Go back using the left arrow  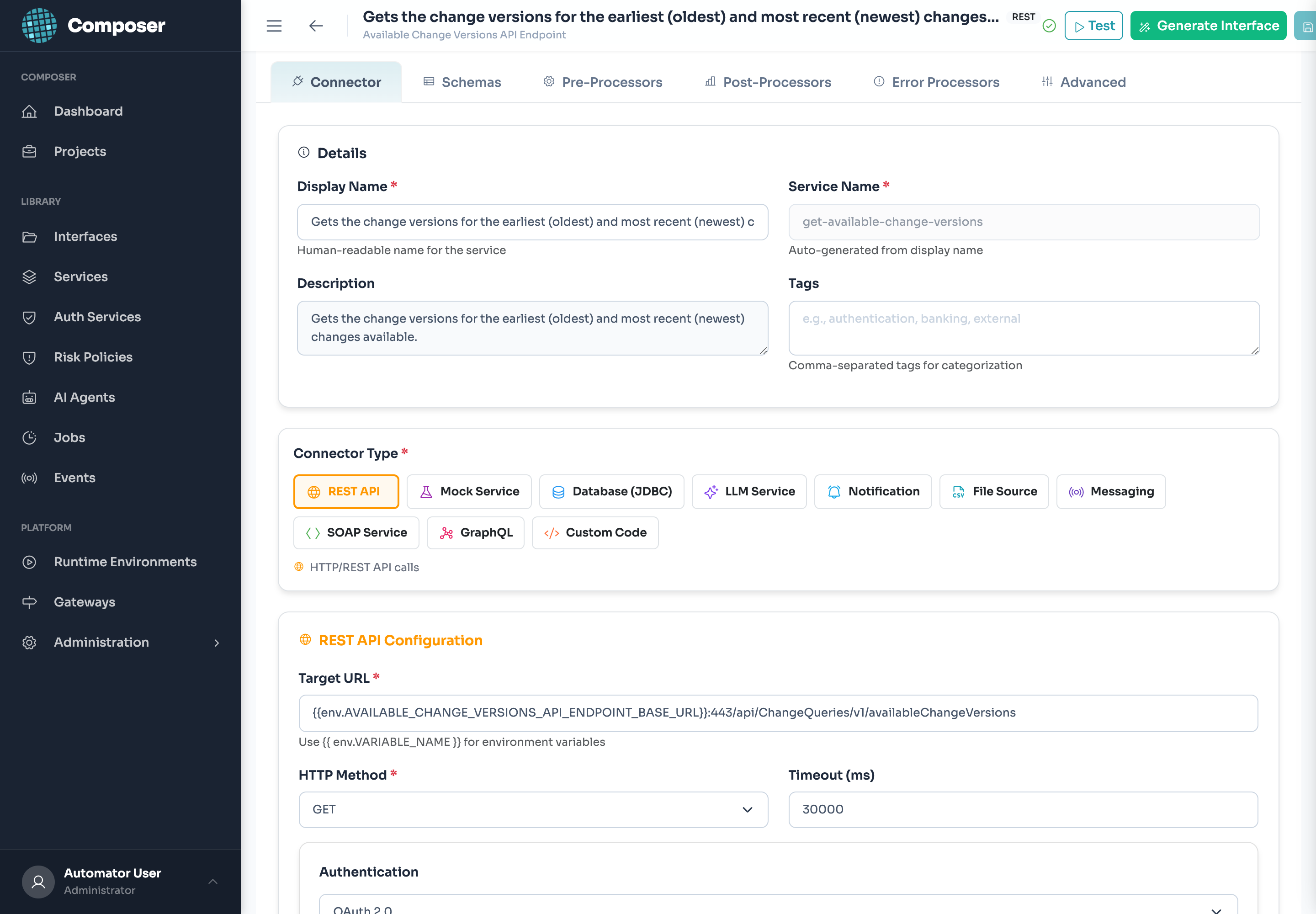click(x=316, y=26)
